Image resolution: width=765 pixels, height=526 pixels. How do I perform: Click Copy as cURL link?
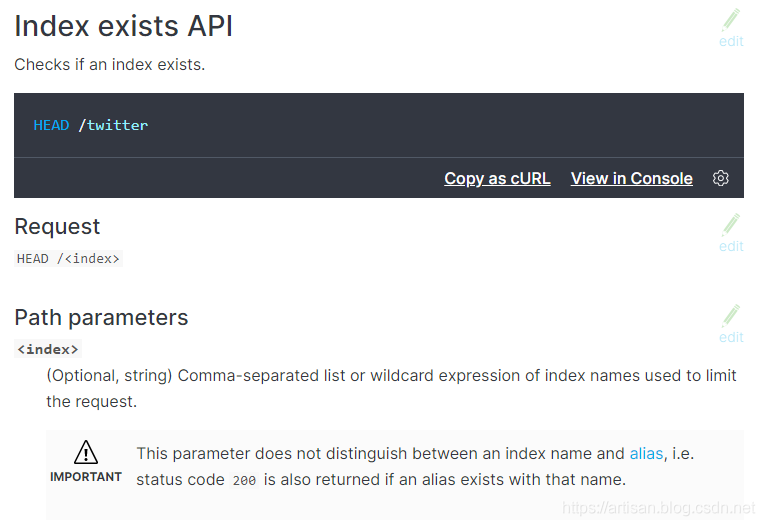pos(497,178)
